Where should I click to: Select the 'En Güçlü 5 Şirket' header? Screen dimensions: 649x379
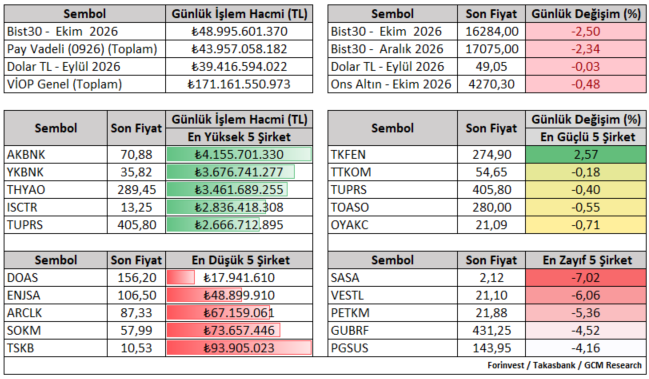(586, 137)
